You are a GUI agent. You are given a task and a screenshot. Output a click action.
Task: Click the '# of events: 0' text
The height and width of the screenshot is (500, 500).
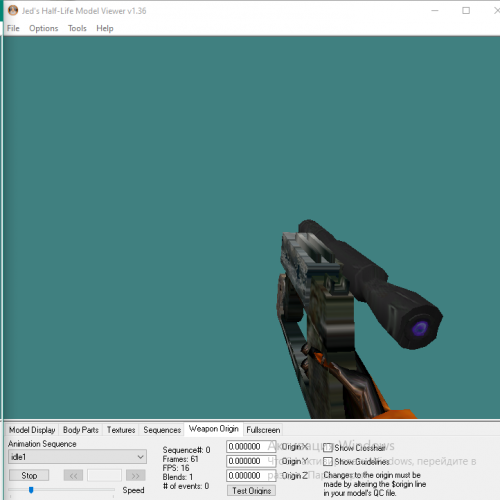tap(186, 486)
